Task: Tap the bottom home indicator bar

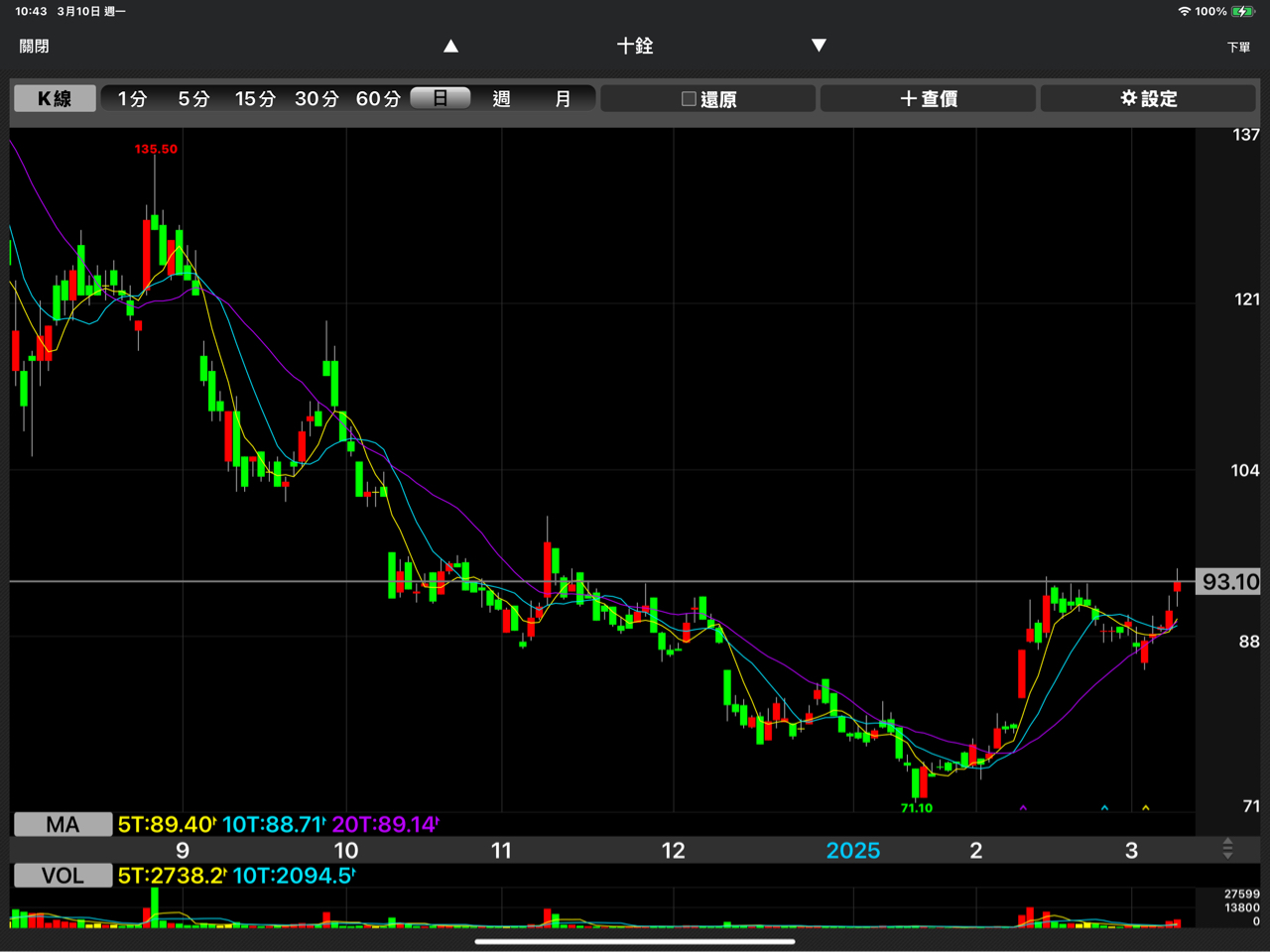Action: 635,941
